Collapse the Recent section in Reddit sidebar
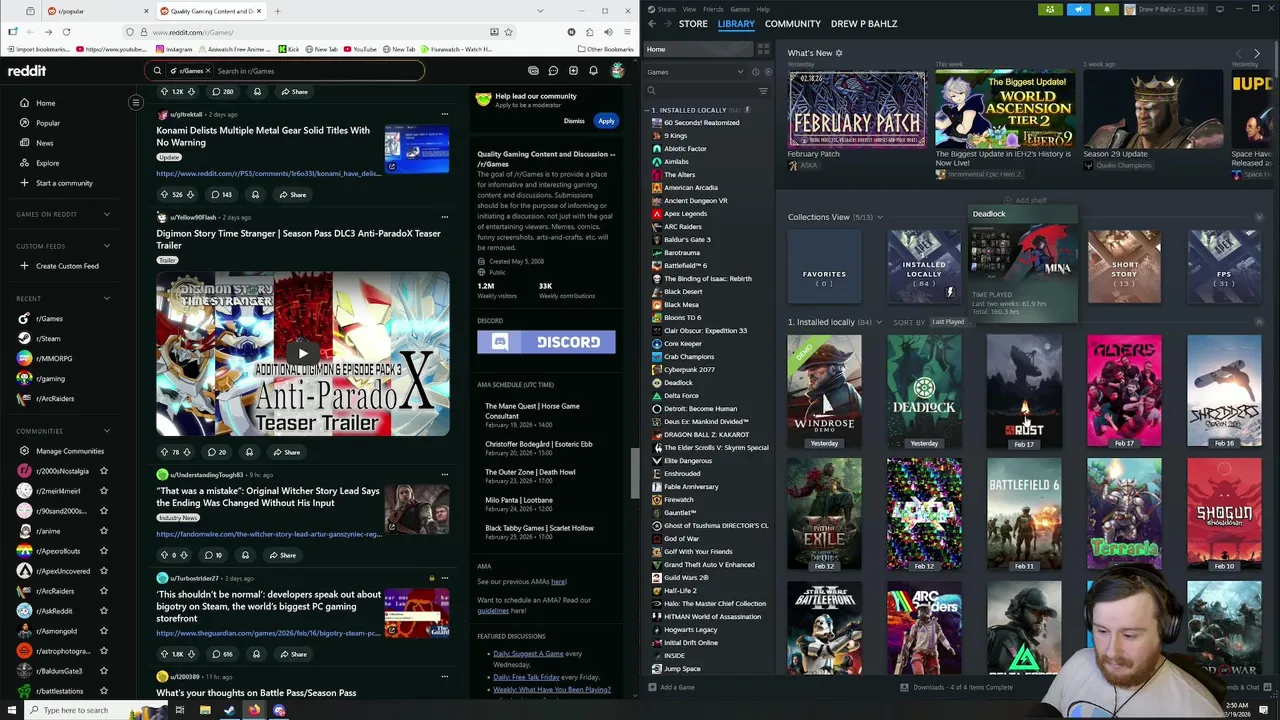The height and width of the screenshot is (720, 1280). [107, 298]
